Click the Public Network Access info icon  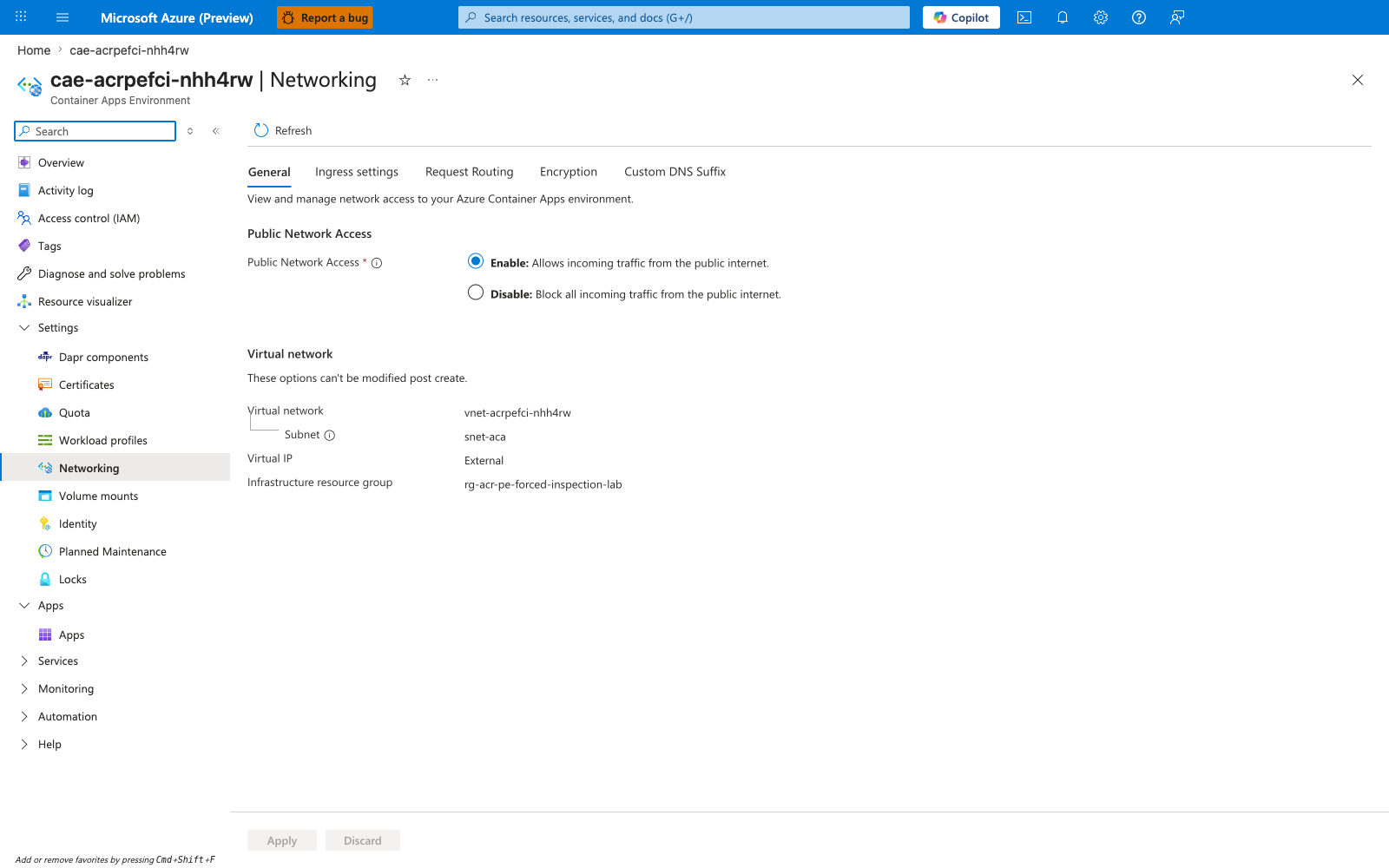(x=377, y=263)
